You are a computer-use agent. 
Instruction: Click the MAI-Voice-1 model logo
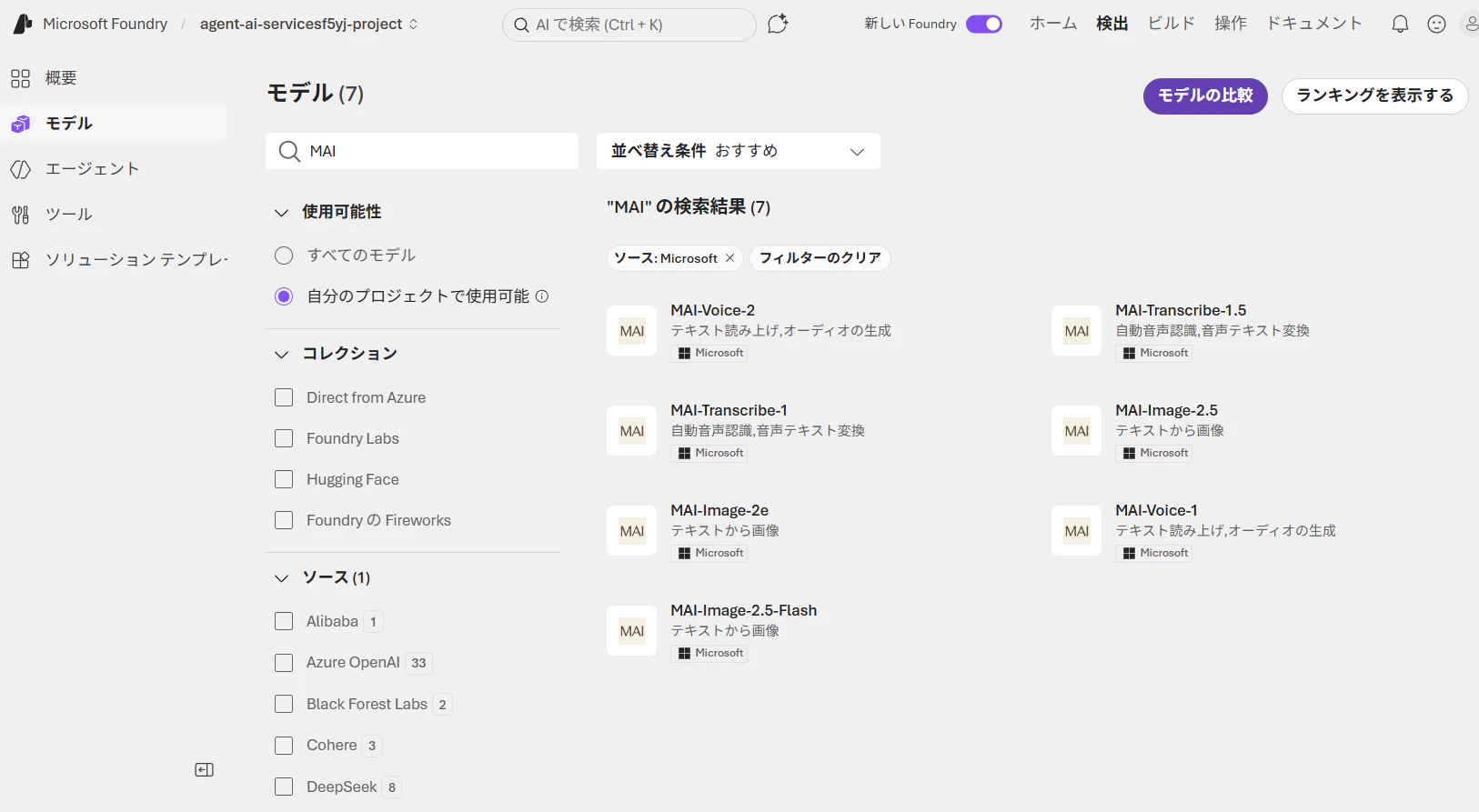point(1077,531)
